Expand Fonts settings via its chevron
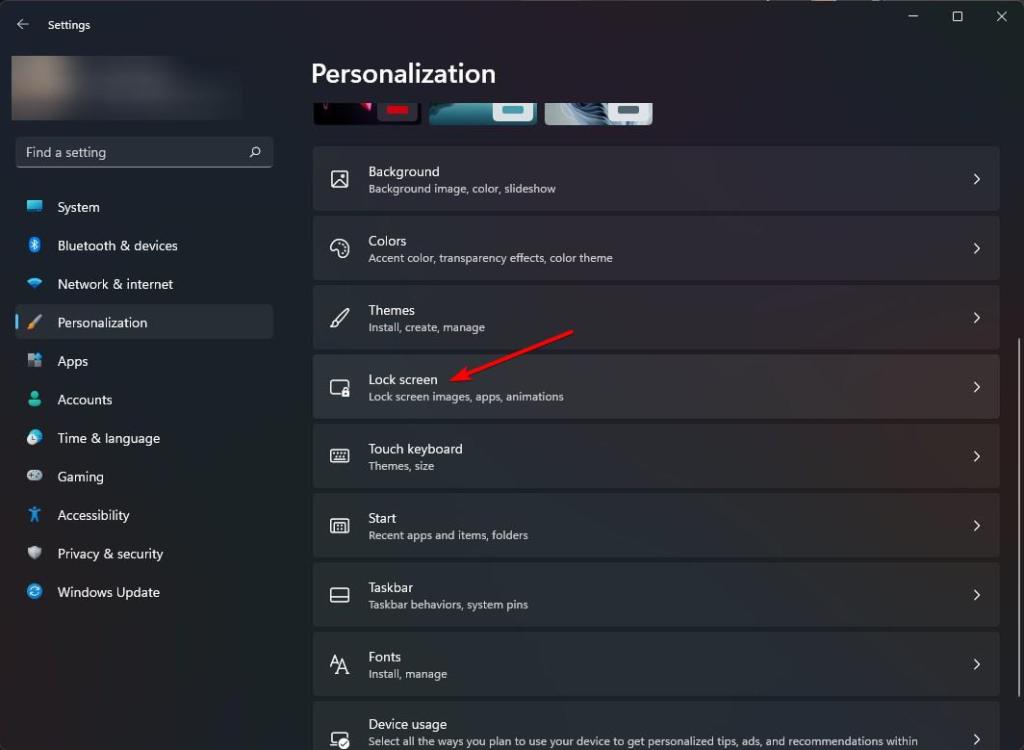Viewport: 1024px width, 750px height. 976,664
